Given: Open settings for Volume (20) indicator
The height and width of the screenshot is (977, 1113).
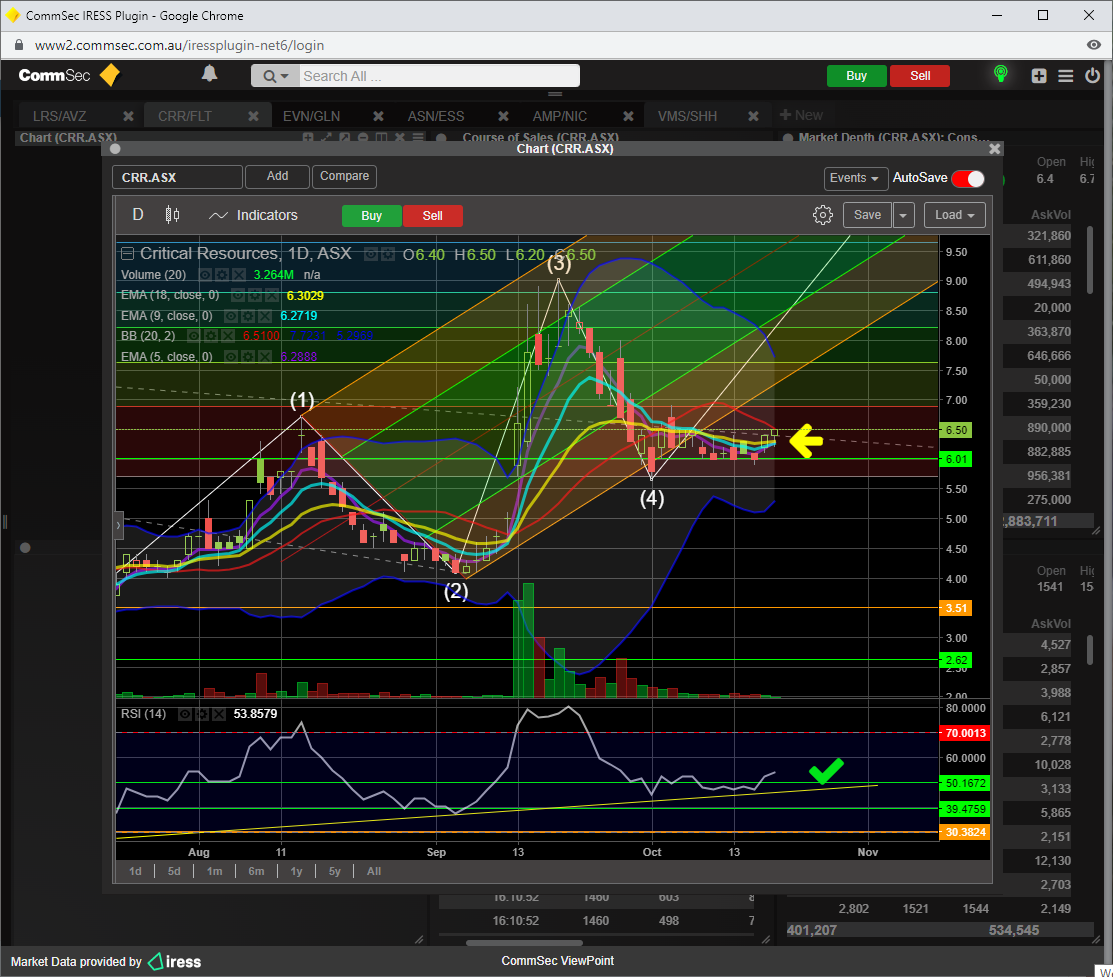Looking at the screenshot, I should coord(221,274).
